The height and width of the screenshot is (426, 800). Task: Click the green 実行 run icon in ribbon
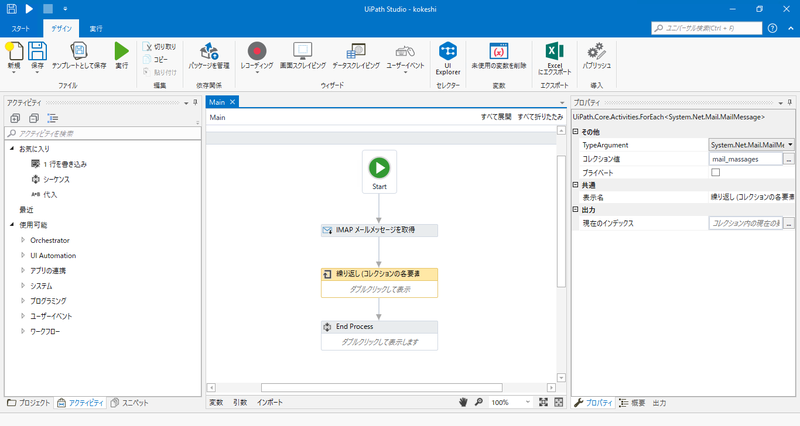[x=121, y=51]
